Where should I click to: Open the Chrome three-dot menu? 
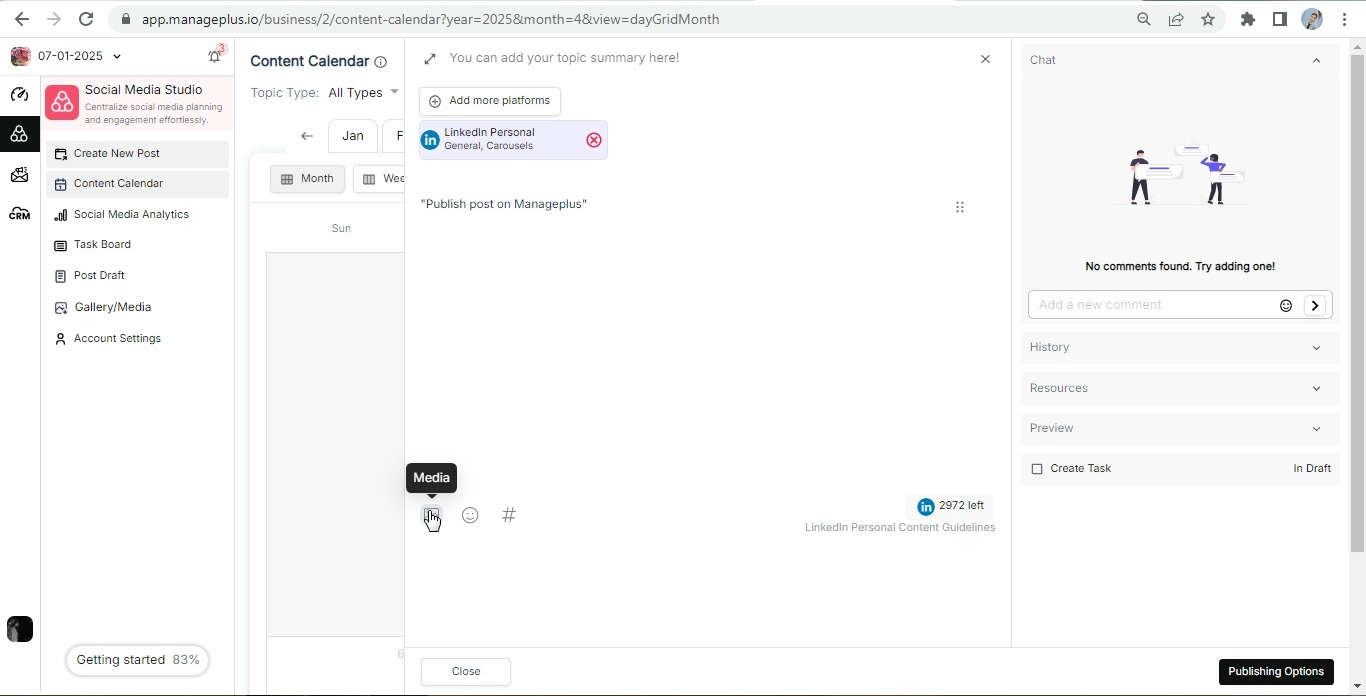coord(1344,19)
